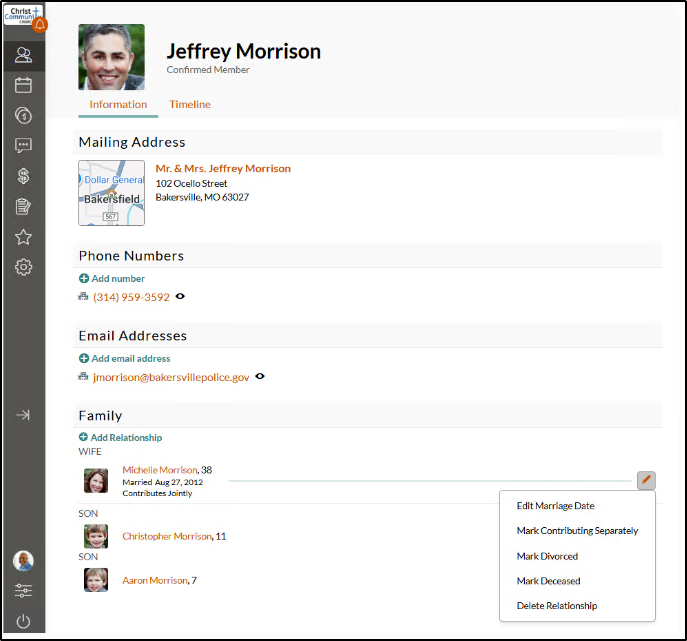This screenshot has width=687, height=641.
Task: Click the speech bubble messages sidebar icon
Action: tap(24, 145)
